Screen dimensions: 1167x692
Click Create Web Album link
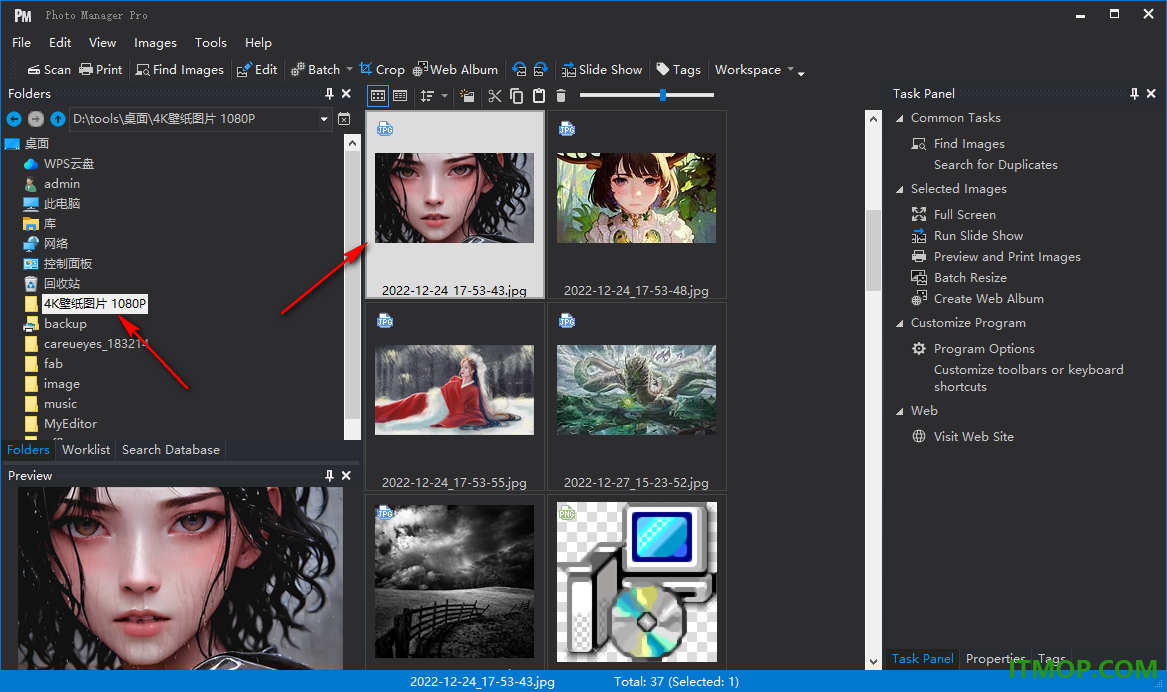point(988,298)
